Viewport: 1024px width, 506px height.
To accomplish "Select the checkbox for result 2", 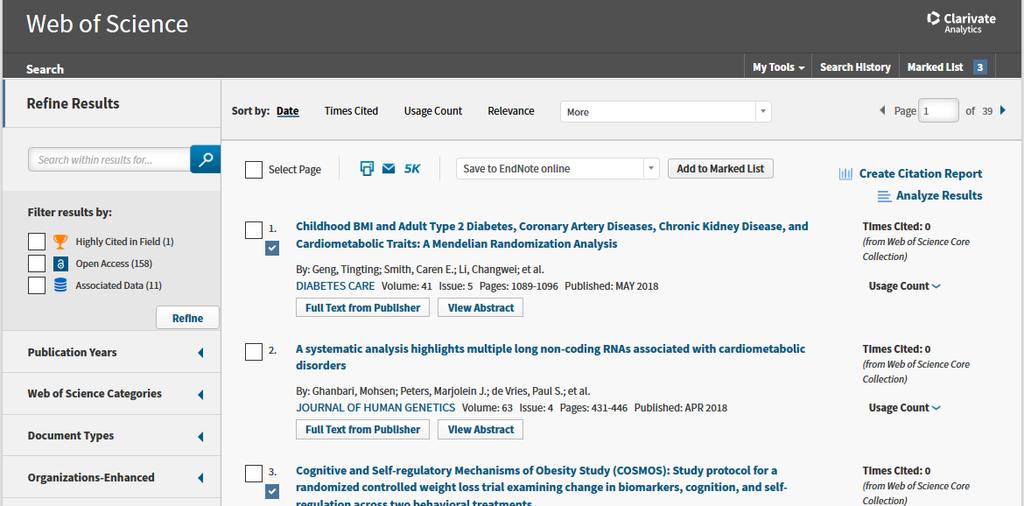I will coord(253,352).
